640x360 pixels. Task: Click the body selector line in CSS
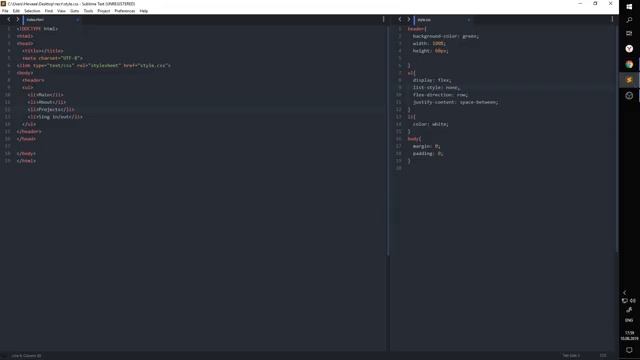click(x=414, y=139)
